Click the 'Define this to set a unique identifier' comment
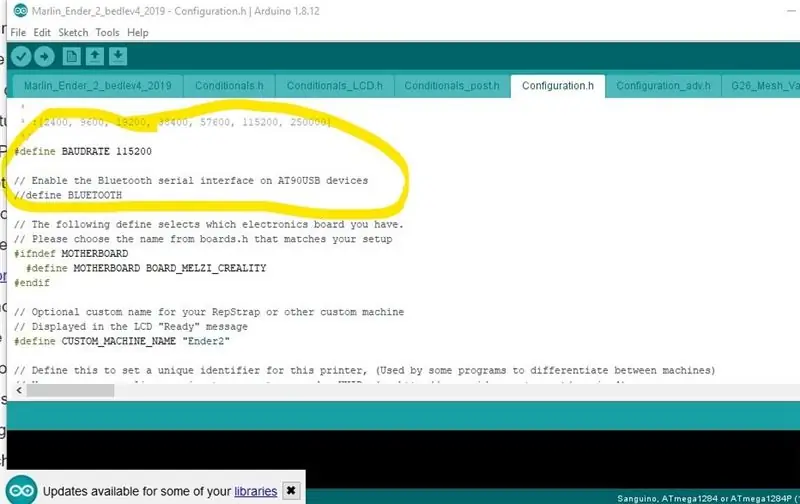Viewport: 800px width, 504px height. click(x=364, y=370)
